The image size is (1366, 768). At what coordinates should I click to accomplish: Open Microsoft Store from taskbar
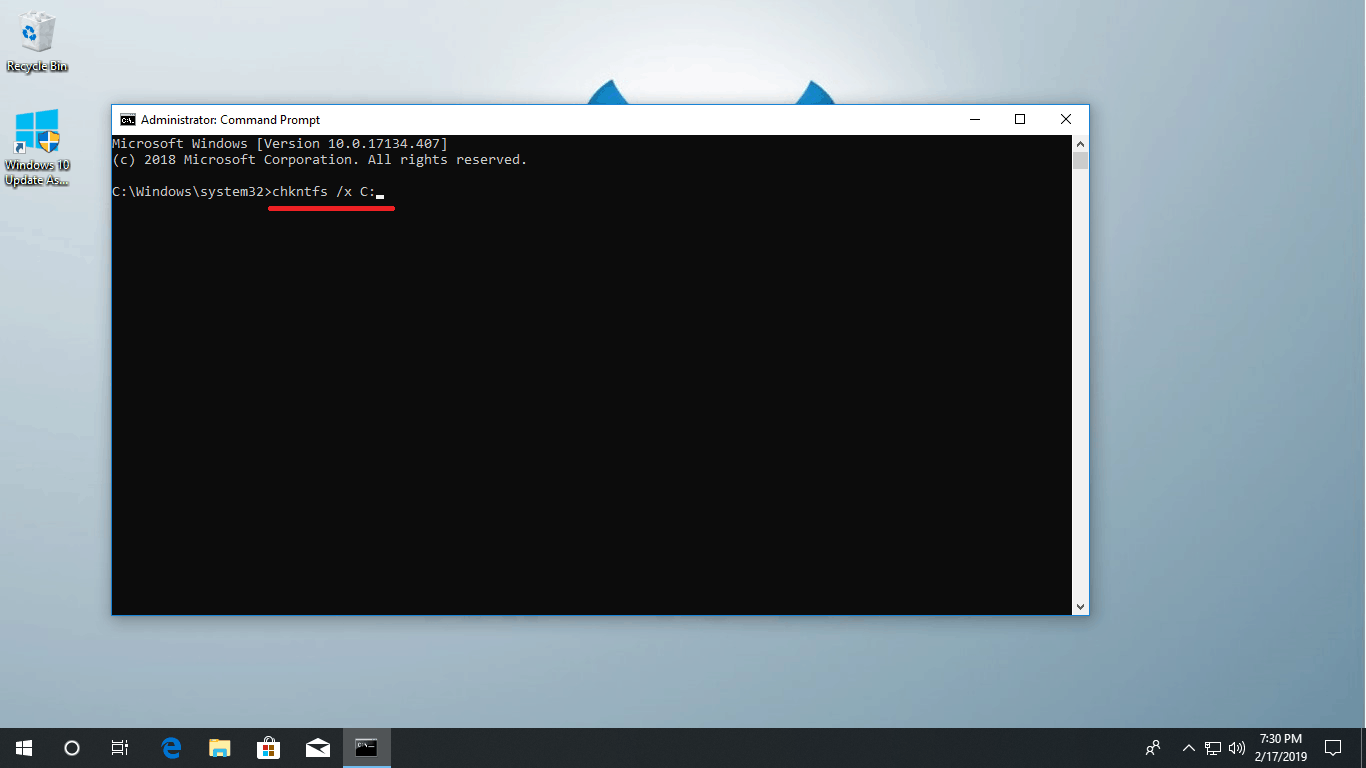[x=268, y=748]
